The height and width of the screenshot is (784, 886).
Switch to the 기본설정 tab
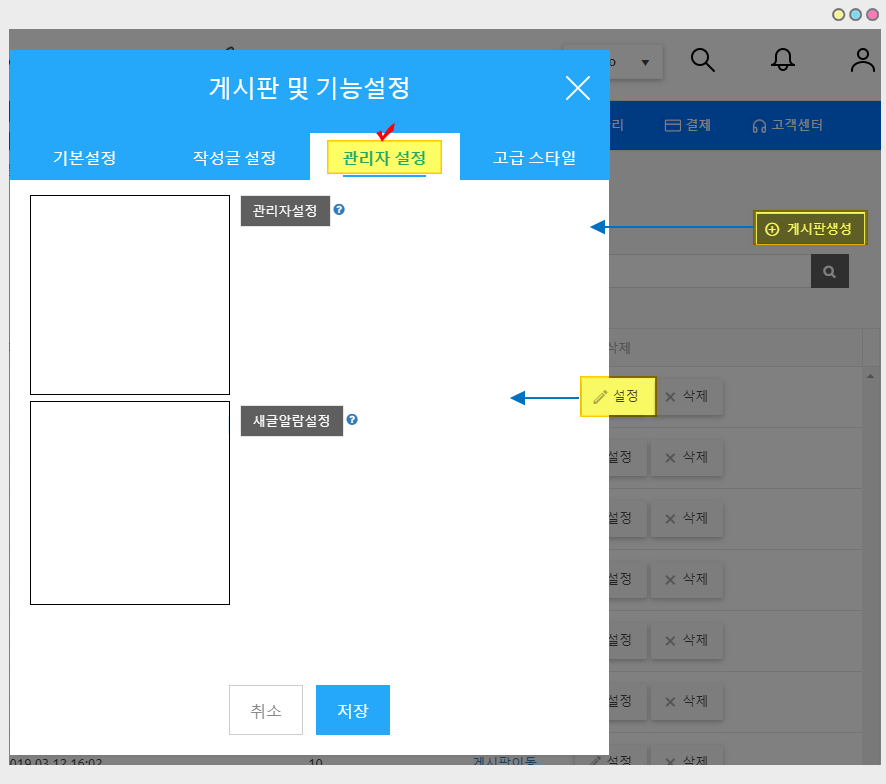point(85,158)
